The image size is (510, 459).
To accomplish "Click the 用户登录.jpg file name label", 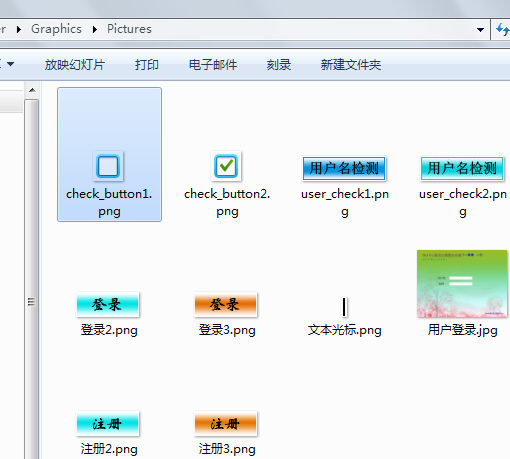I will [x=463, y=330].
